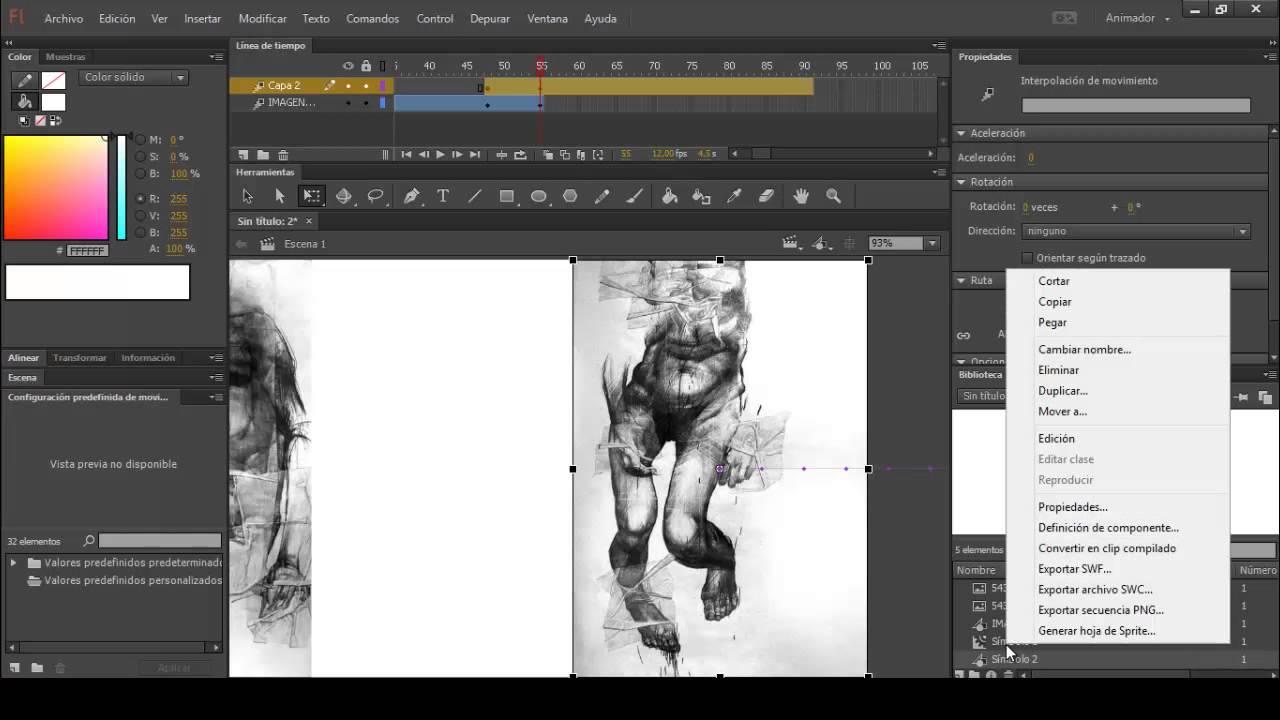Select the Pencil tool
This screenshot has width=1280, height=720.
(602, 197)
